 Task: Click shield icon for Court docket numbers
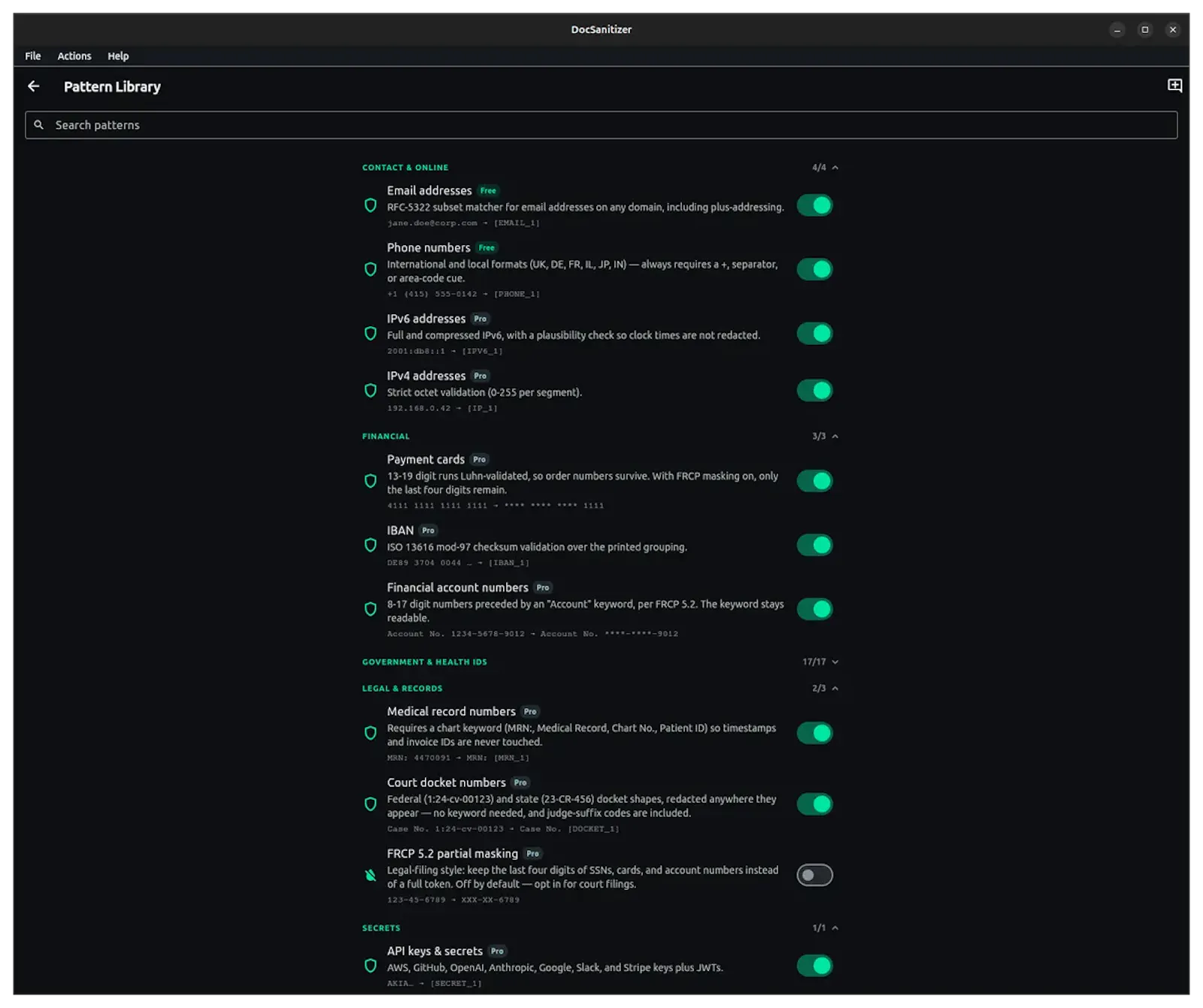(x=370, y=804)
